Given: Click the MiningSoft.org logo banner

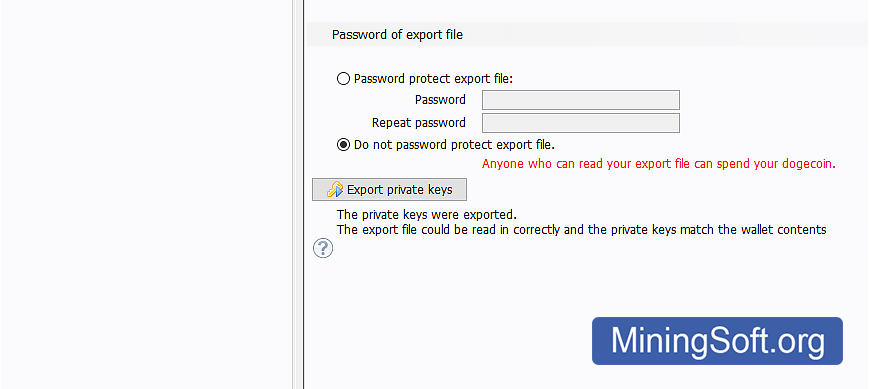Looking at the screenshot, I should click(x=717, y=341).
